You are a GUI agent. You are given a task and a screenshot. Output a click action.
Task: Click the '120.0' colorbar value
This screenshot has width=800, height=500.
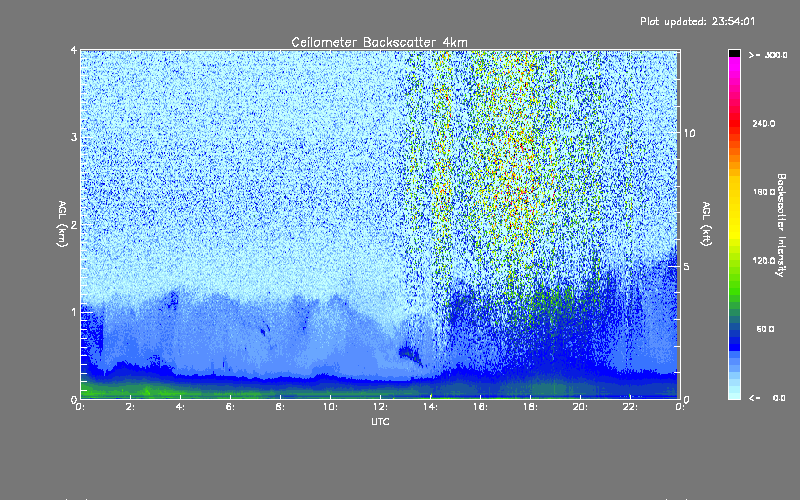pos(764,260)
